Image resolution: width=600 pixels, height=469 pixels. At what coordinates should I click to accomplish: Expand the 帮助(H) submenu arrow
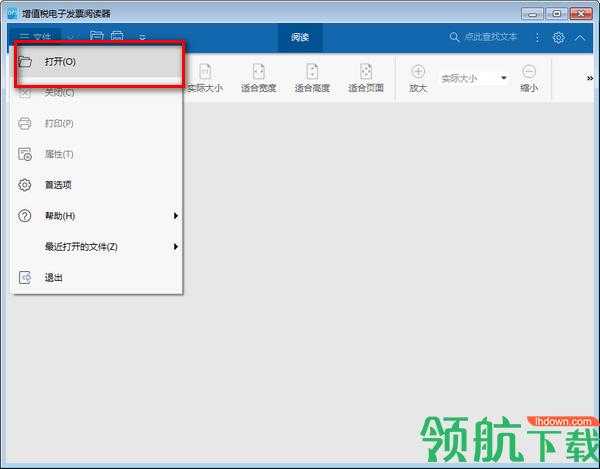(176, 216)
